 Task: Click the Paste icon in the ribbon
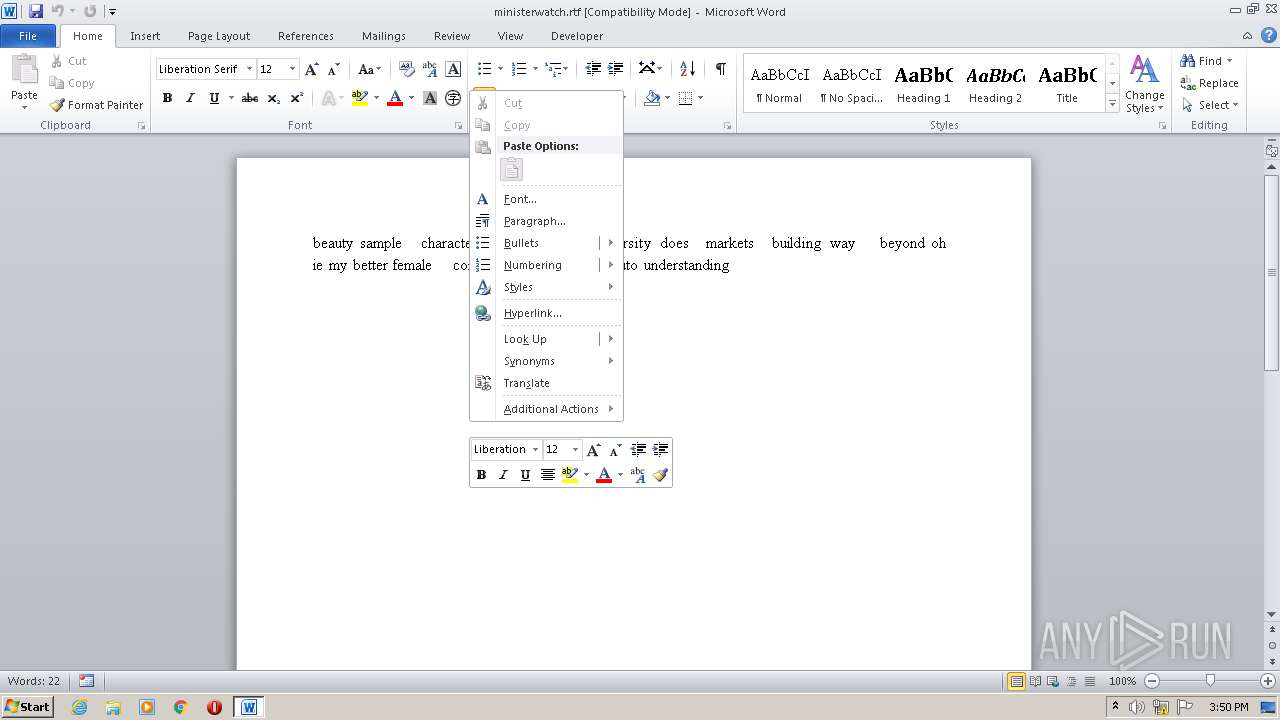click(x=24, y=70)
